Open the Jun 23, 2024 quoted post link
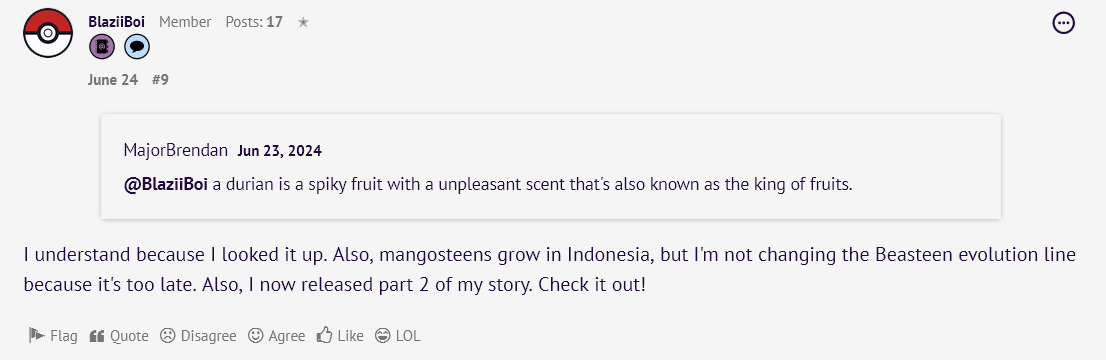The width and height of the screenshot is (1106, 360). [x=279, y=151]
